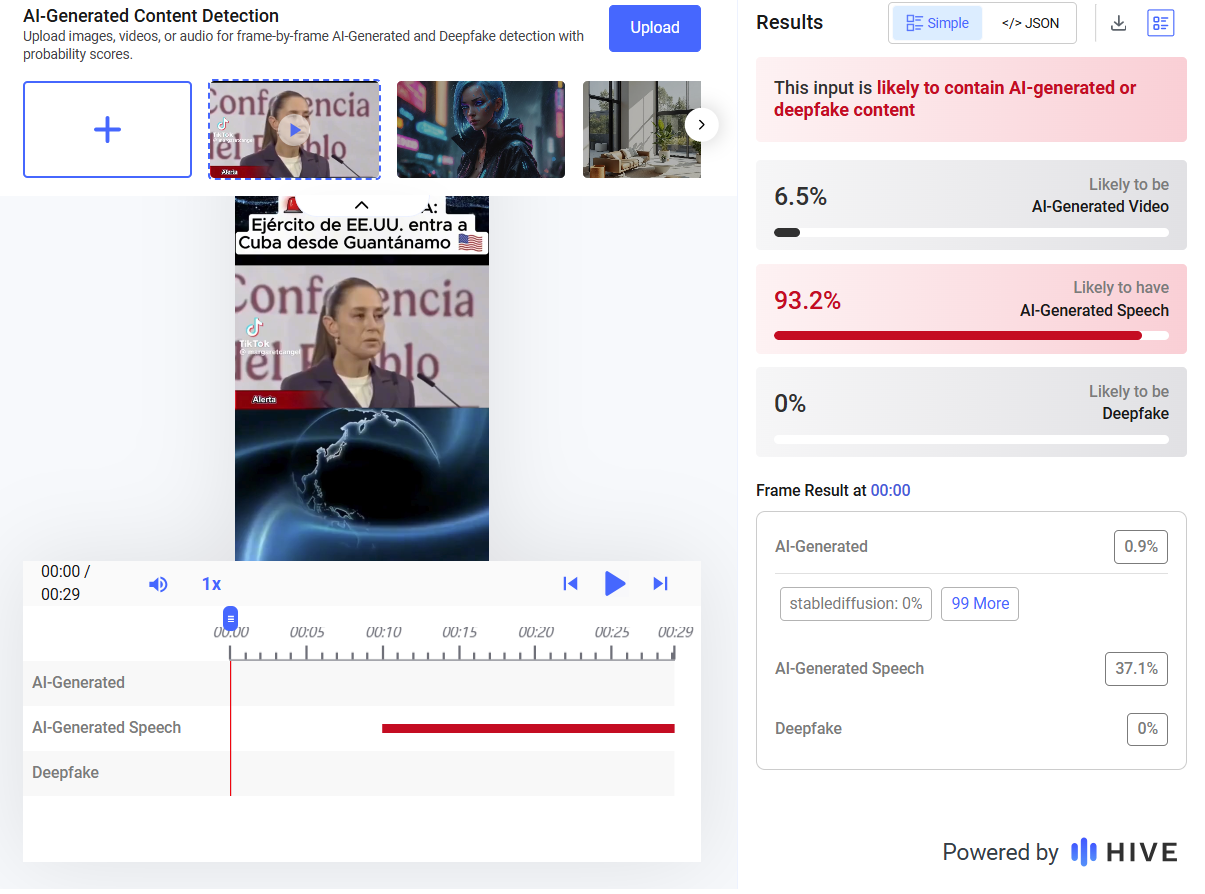The width and height of the screenshot is (1205, 894).
Task: Click the Upload button
Action: 654,28
